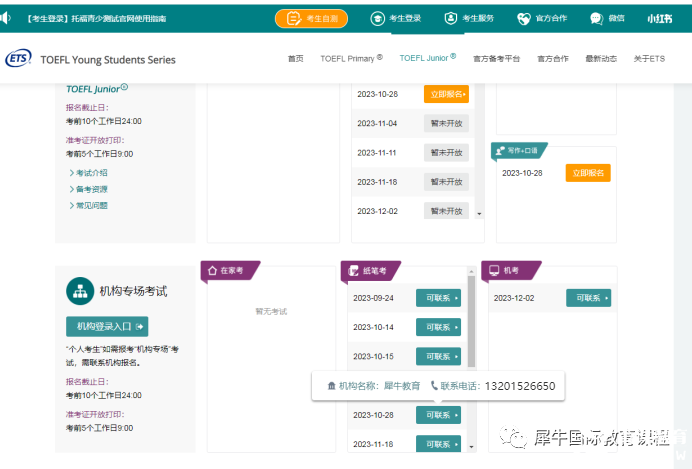Click 可联系 for 2023-10-14

[438, 327]
